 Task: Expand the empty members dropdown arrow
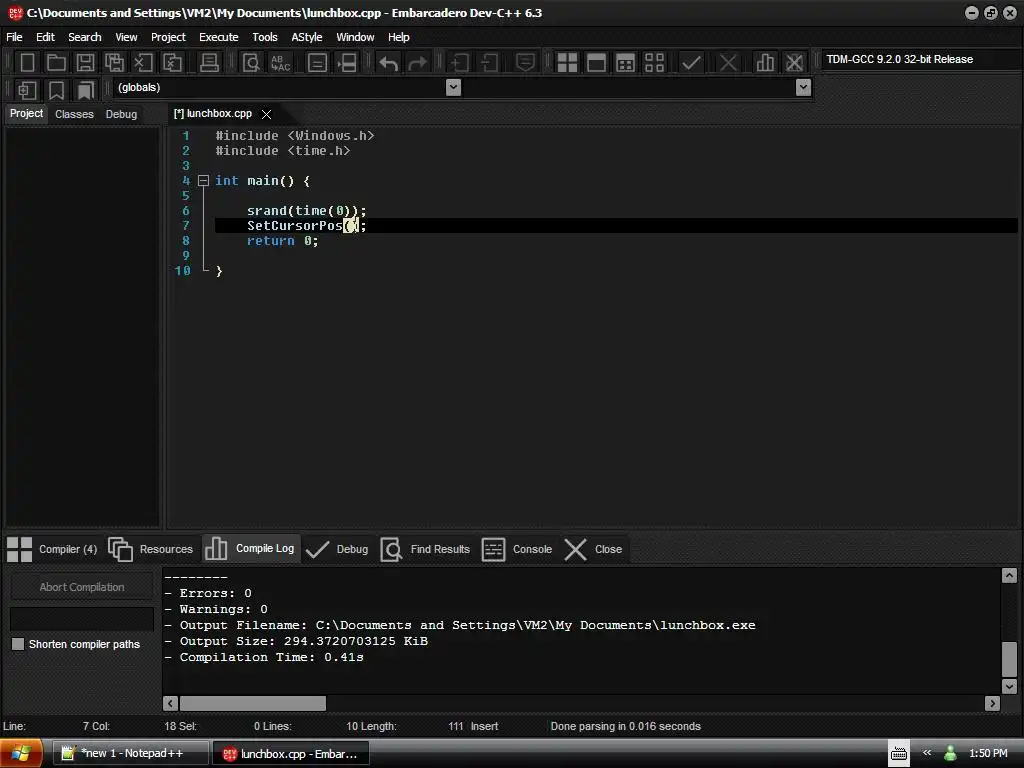pos(803,87)
